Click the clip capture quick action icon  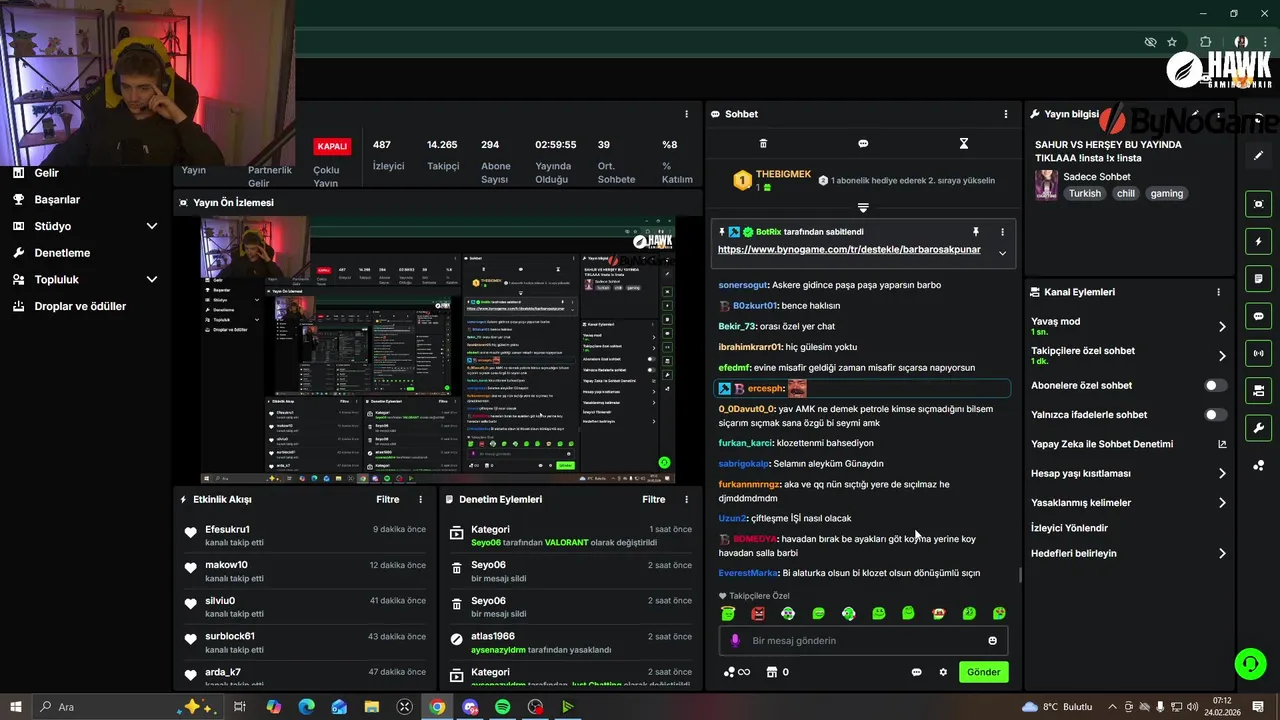click(1259, 204)
